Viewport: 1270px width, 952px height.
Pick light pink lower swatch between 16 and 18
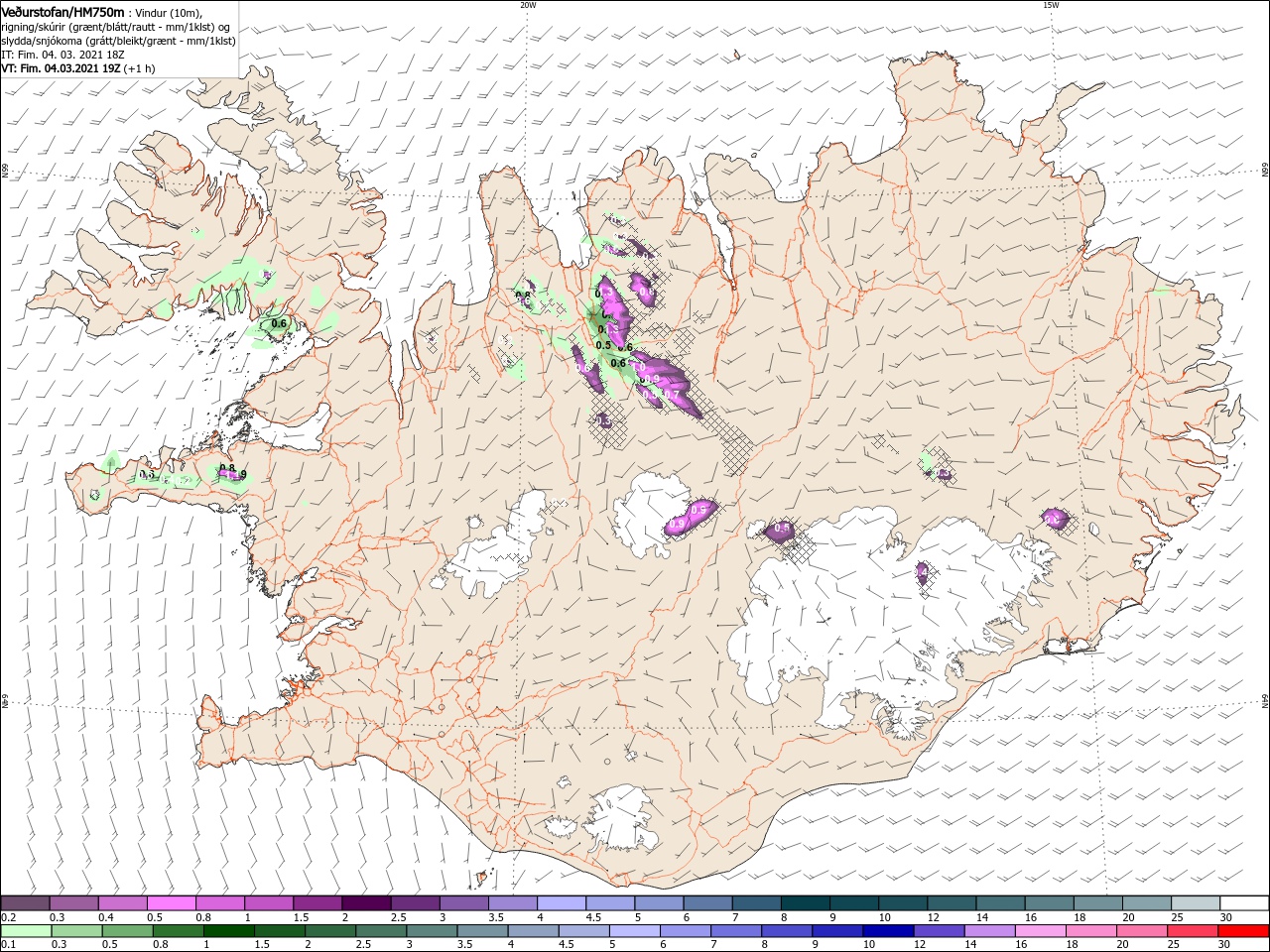pyautogui.click(x=1039, y=931)
